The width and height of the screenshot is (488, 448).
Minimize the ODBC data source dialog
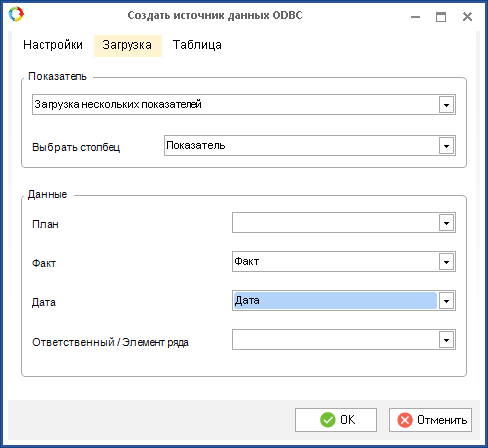415,17
